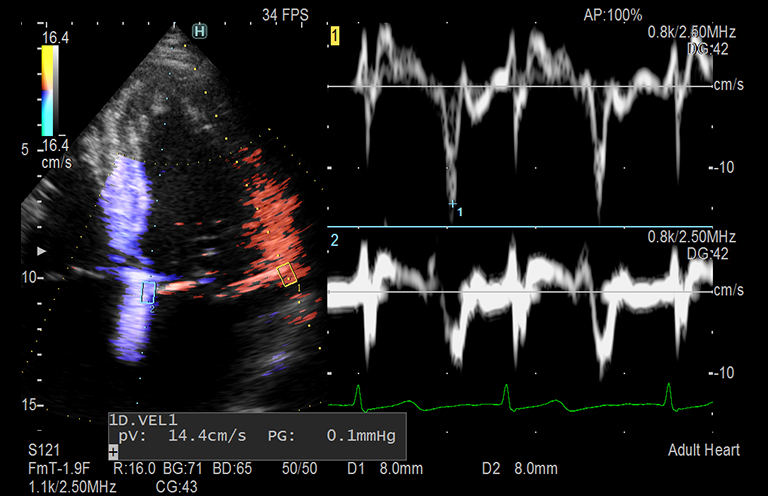Click the cyan divider line between traces

(520, 227)
